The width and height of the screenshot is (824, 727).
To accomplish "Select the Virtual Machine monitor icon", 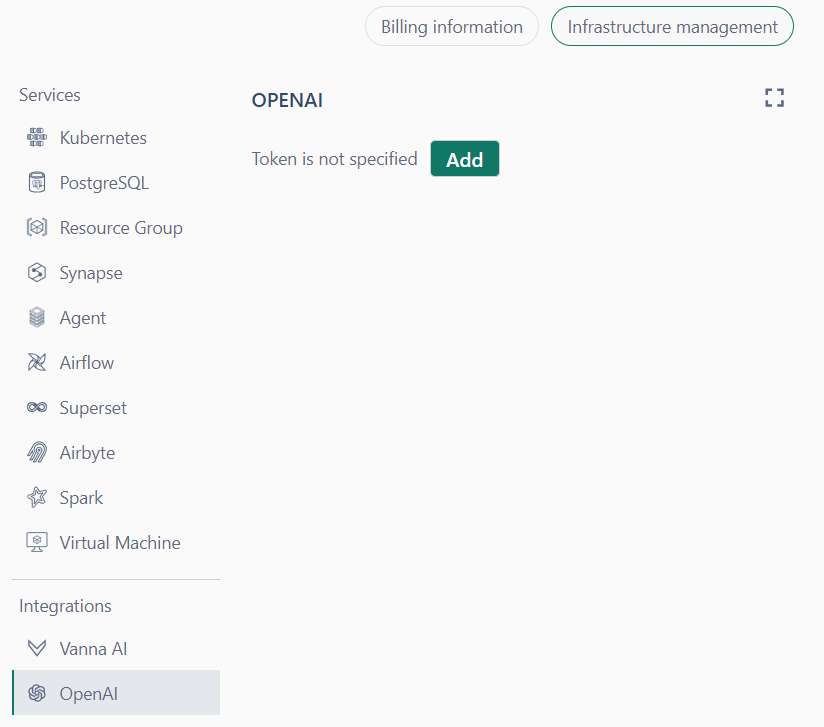I will click(37, 542).
